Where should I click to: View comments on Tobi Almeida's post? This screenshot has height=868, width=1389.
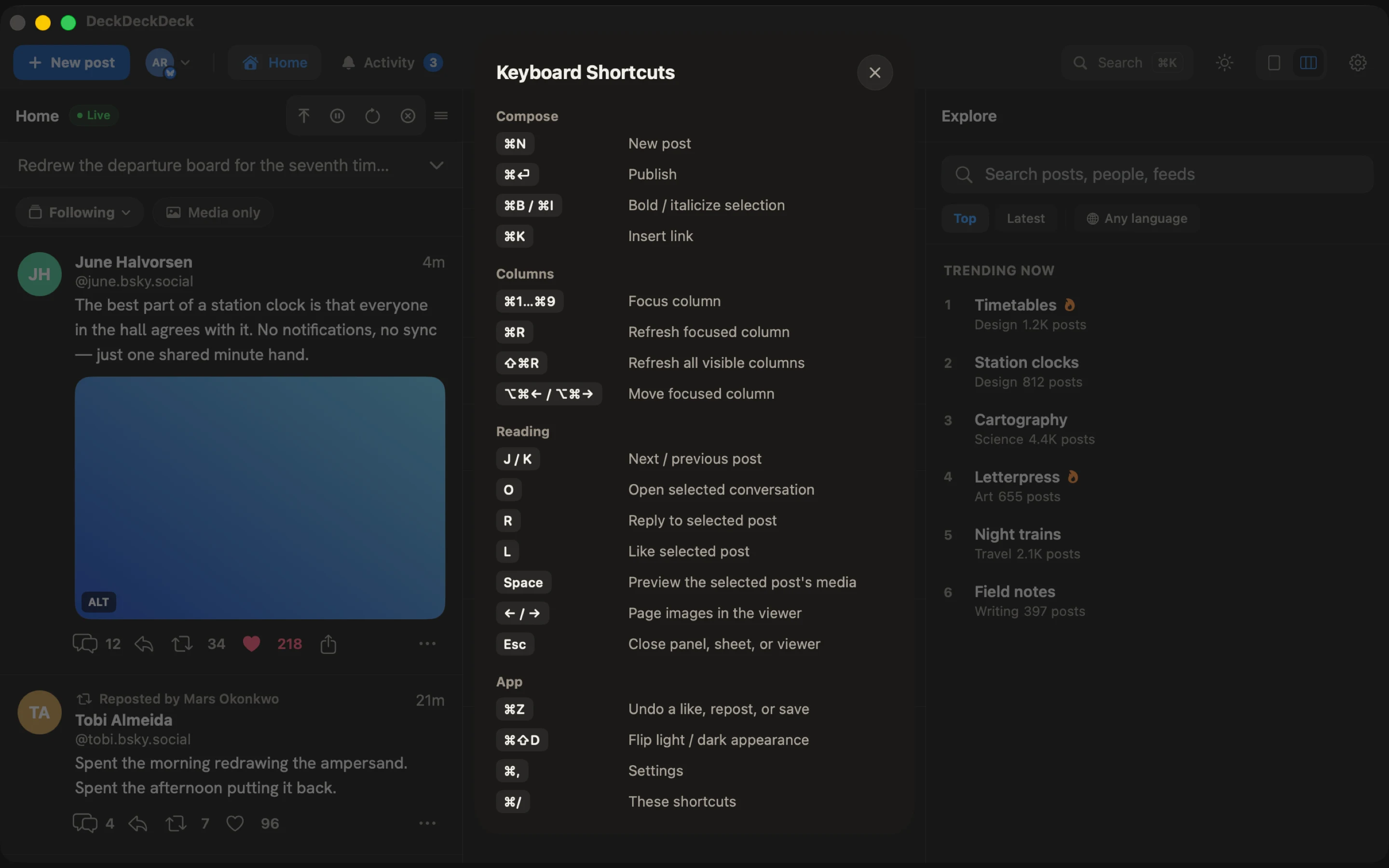(x=93, y=823)
